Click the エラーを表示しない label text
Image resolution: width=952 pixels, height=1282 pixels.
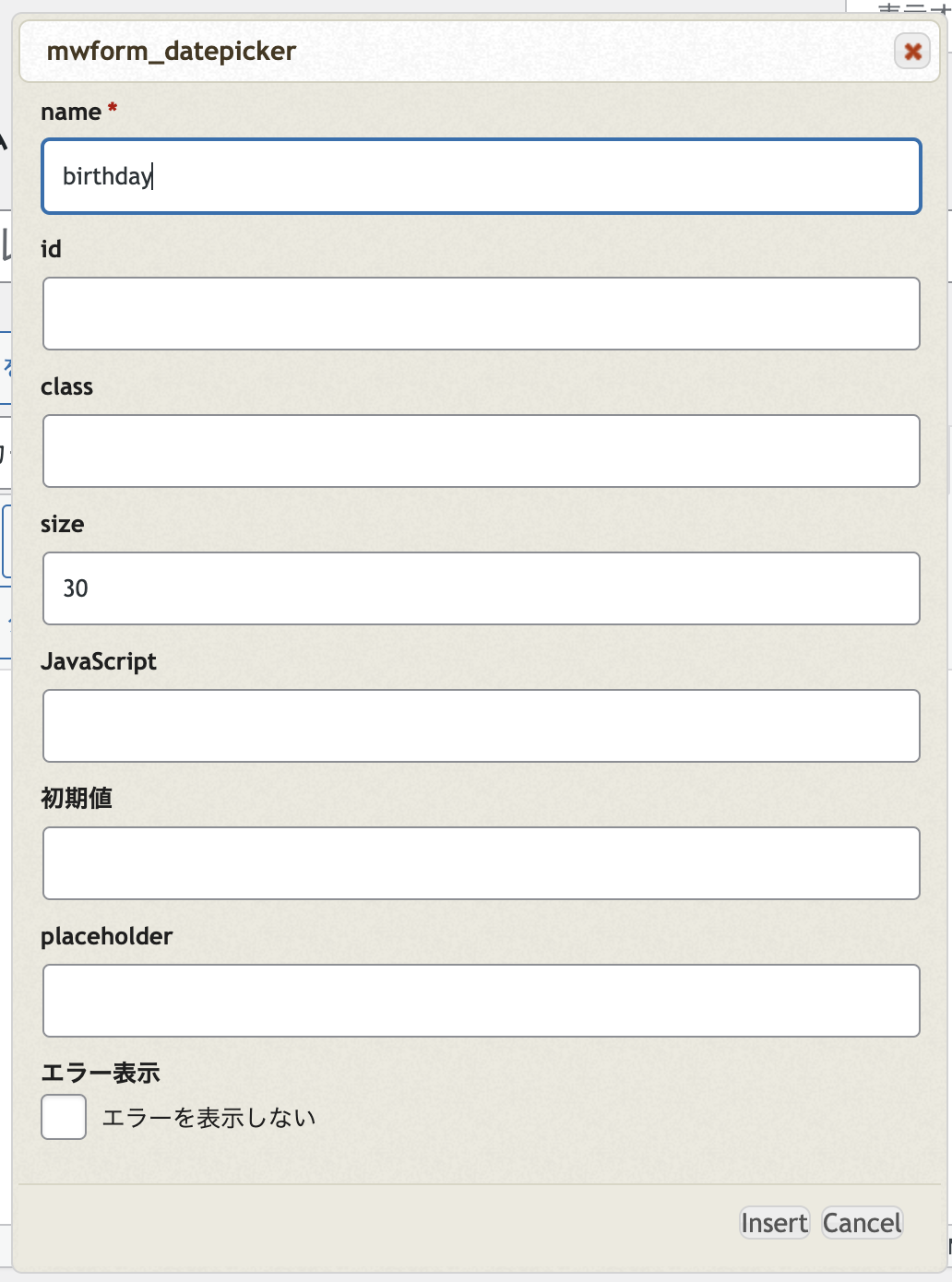tap(208, 1118)
